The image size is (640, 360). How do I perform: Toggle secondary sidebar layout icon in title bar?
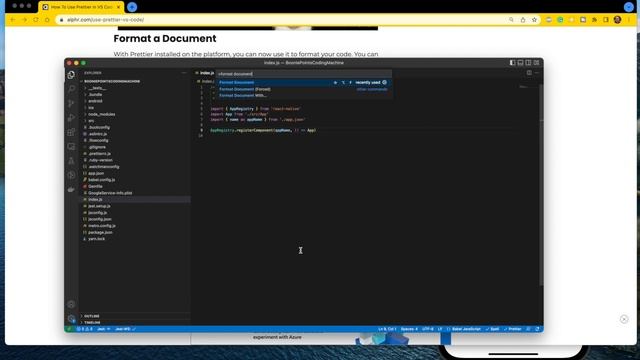(529, 62)
